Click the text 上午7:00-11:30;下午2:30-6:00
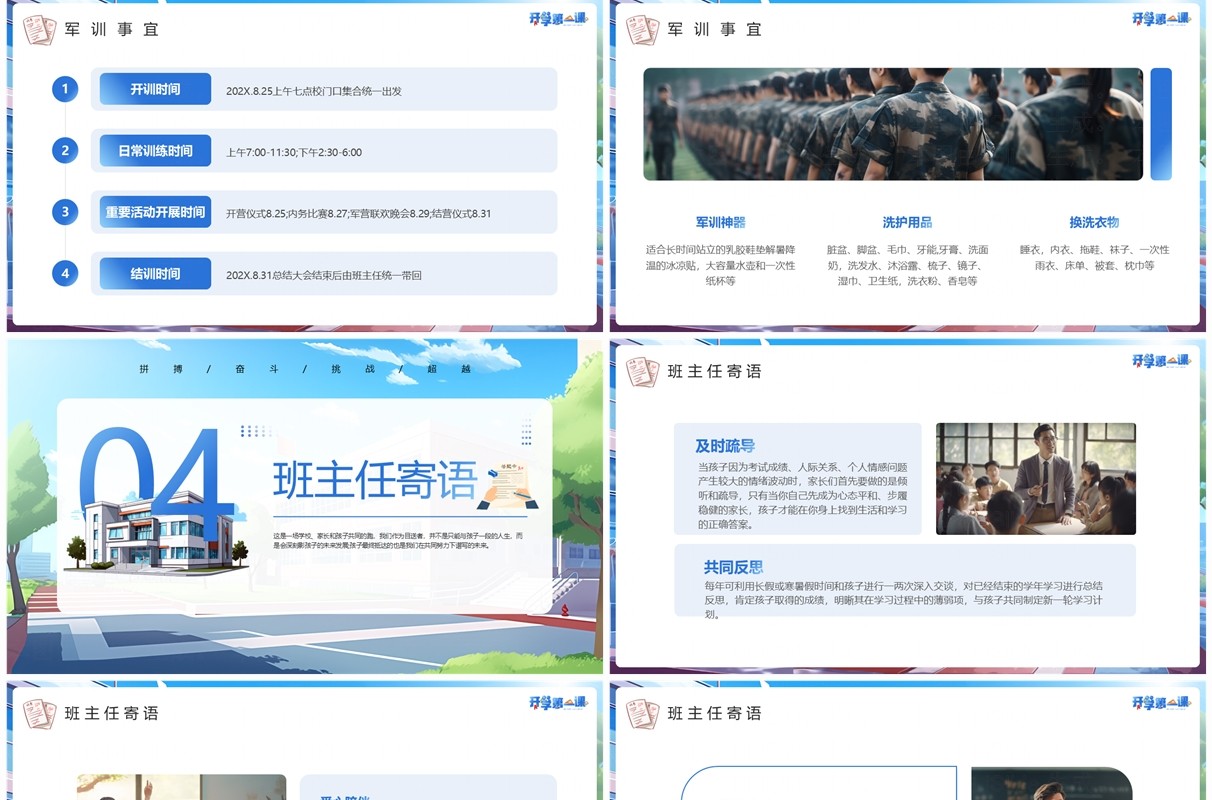1212x800 pixels. pyautogui.click(x=294, y=153)
